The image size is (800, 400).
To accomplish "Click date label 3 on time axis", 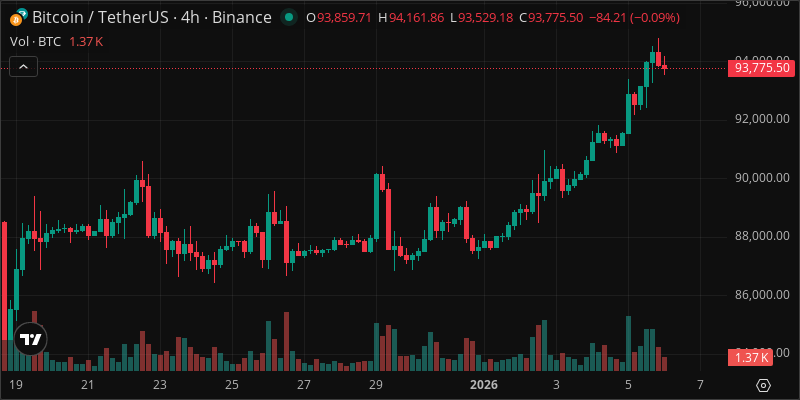I will 556,385.
